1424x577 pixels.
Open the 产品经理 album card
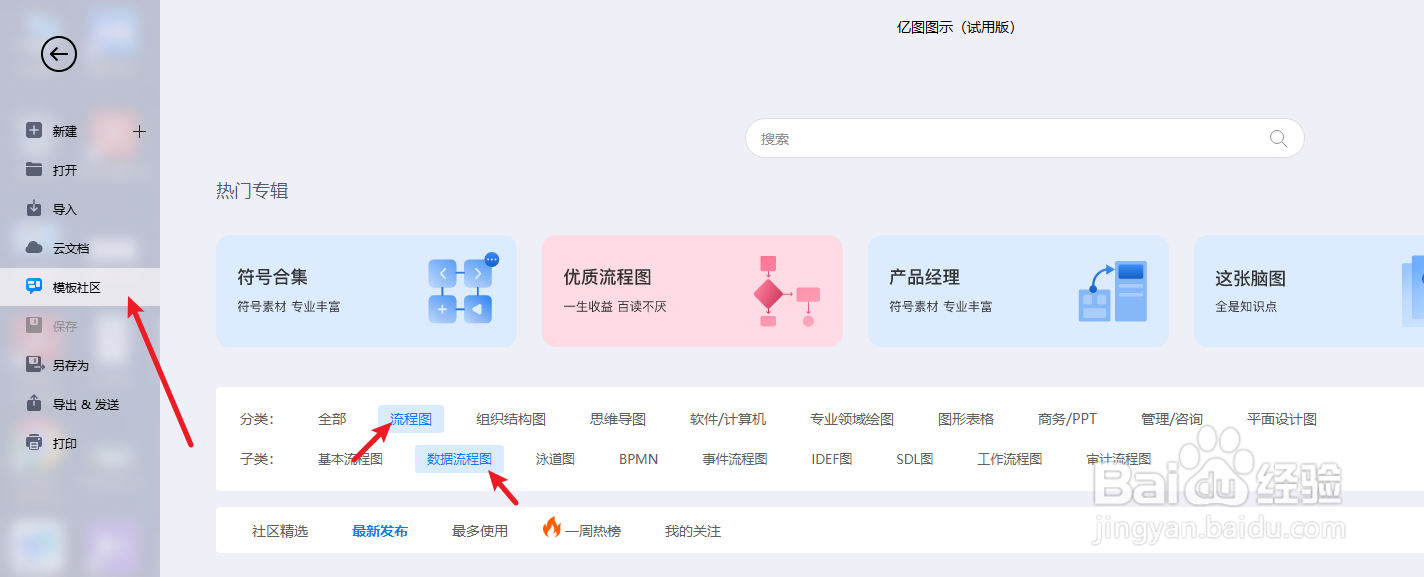[x=1018, y=291]
